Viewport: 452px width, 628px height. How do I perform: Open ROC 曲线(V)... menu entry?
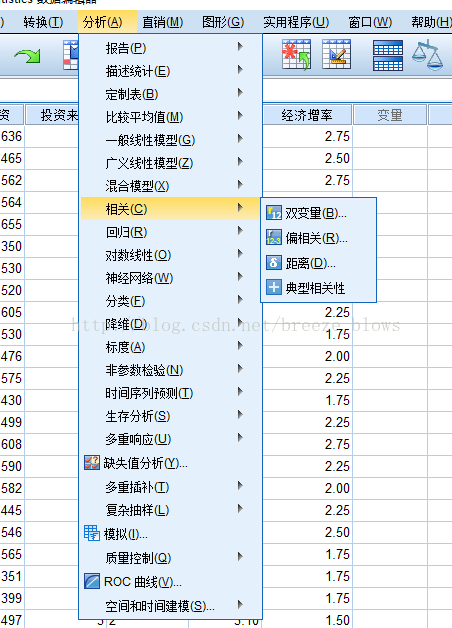pyautogui.click(x=171, y=581)
